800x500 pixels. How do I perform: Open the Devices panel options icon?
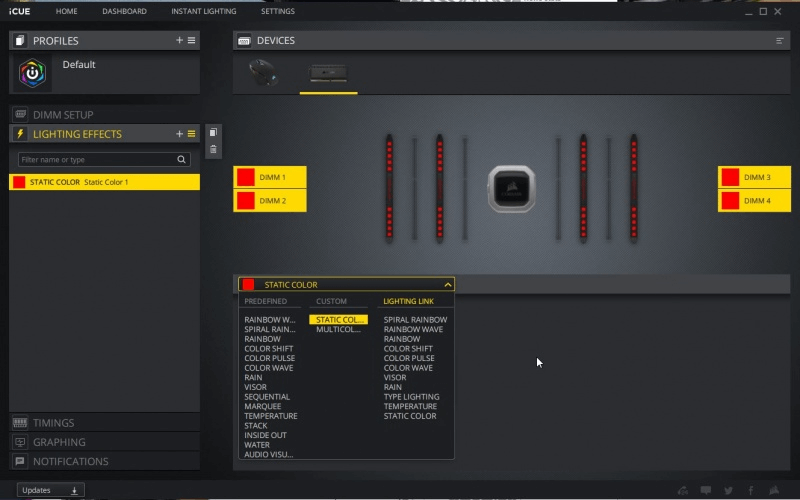tap(780, 41)
